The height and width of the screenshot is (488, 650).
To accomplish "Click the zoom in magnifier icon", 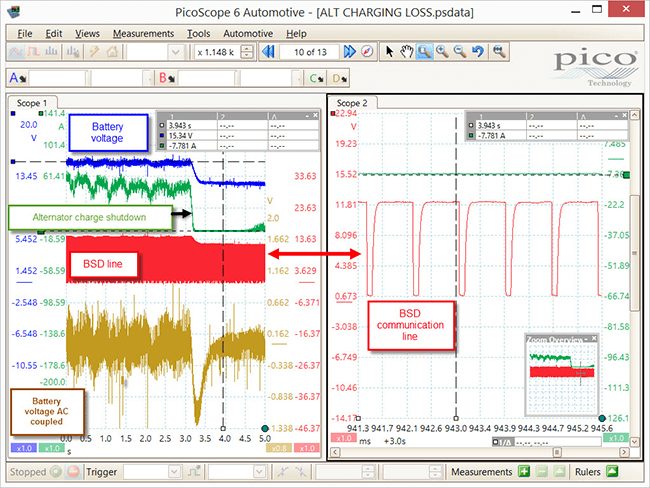I will 442,52.
